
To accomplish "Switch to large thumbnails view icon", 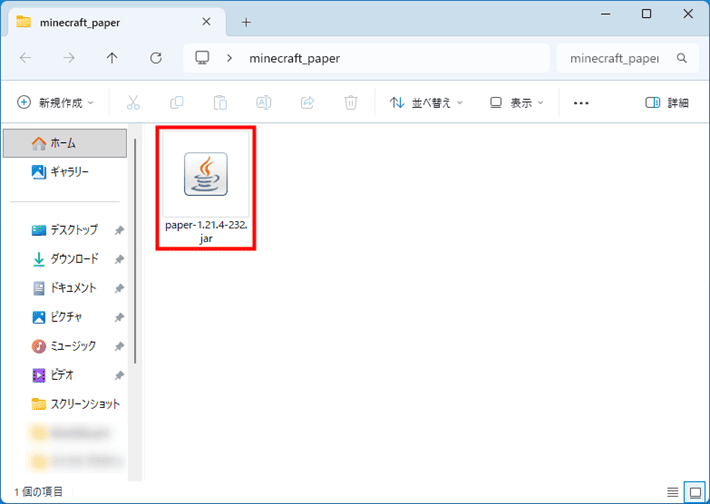I will [695, 492].
